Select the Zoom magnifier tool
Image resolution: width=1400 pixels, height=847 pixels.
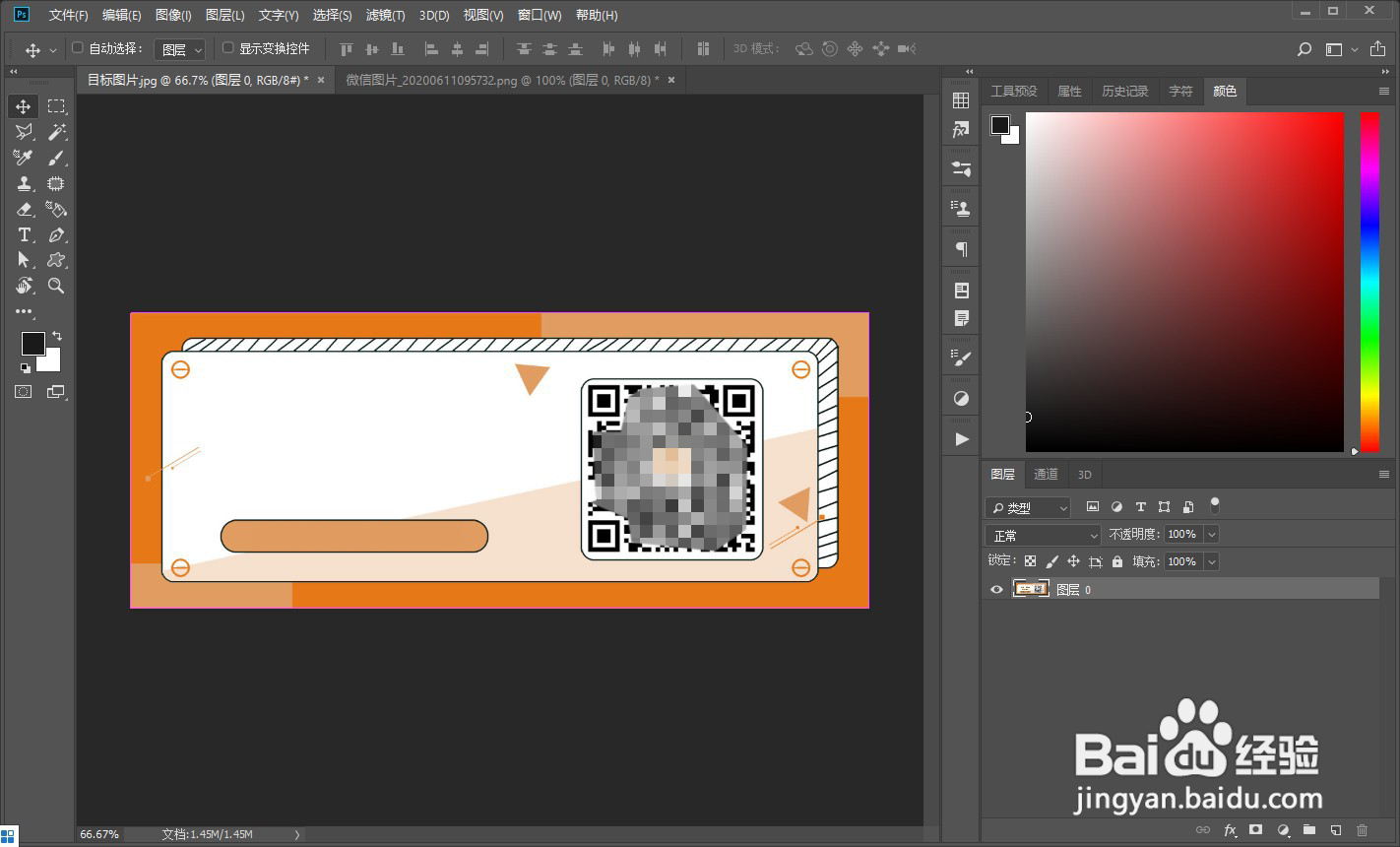tap(56, 286)
